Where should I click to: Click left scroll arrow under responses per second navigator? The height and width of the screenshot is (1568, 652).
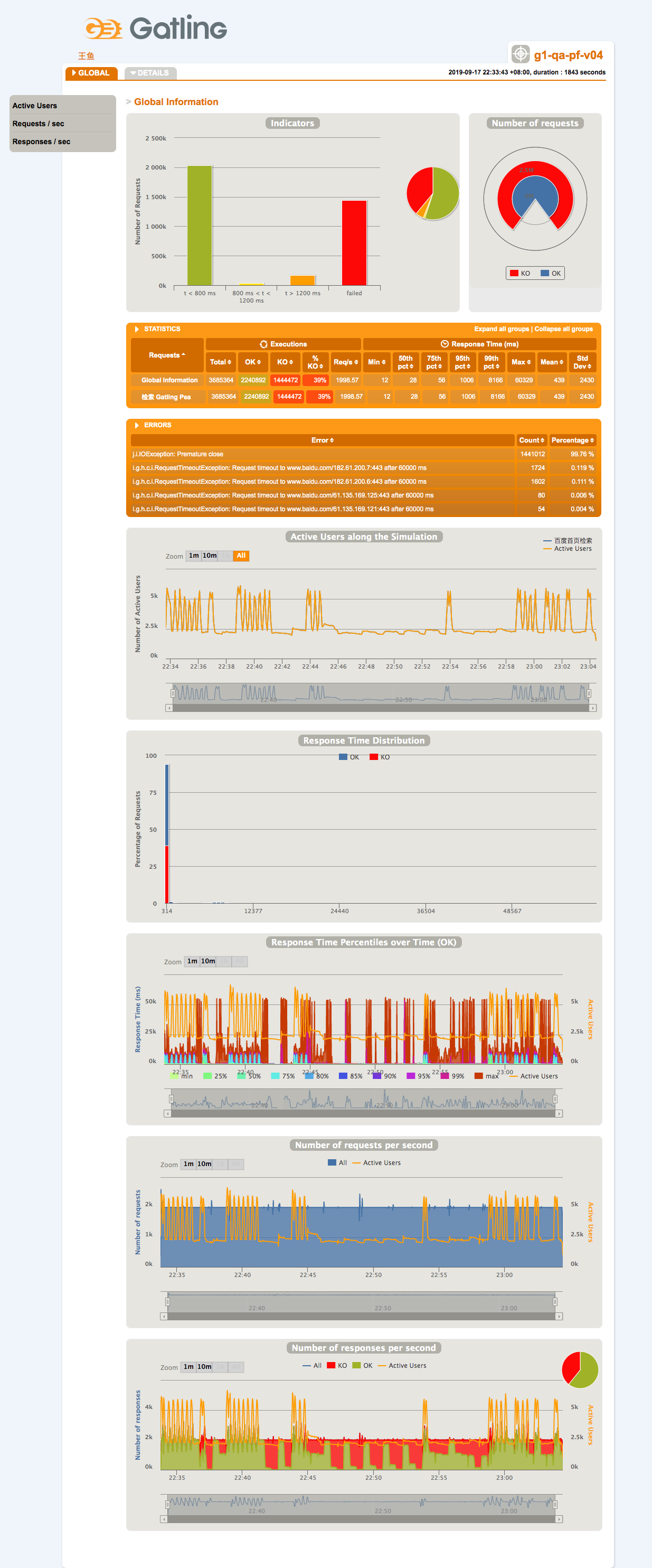coord(164,1519)
